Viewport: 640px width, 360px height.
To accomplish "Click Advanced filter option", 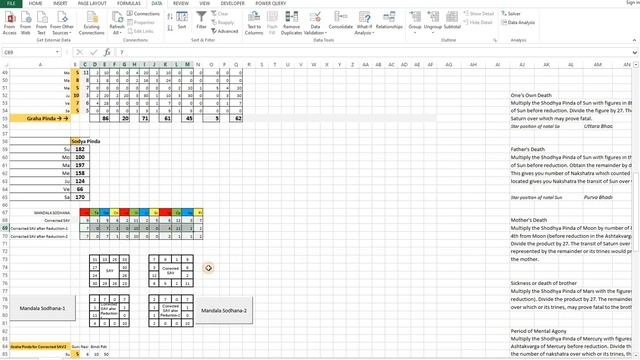I will (224, 31).
